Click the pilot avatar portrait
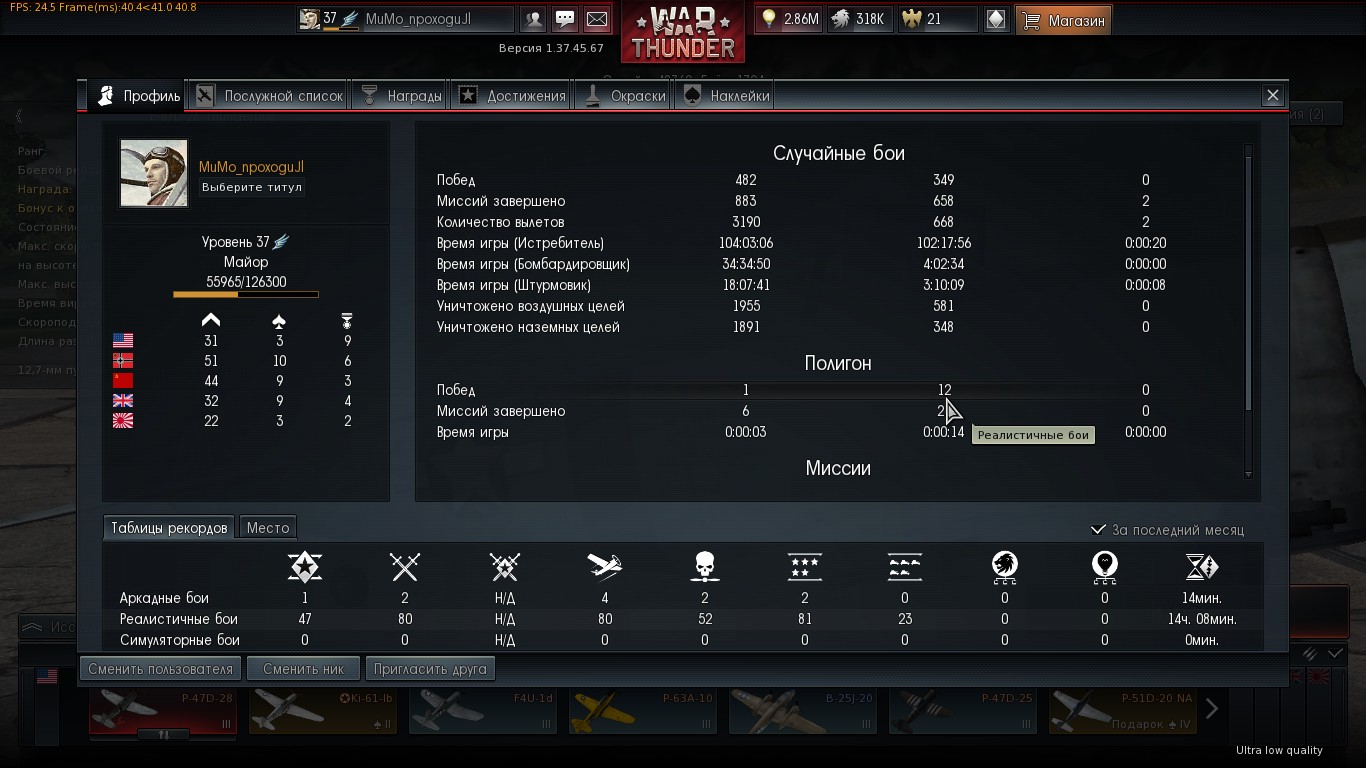 [x=154, y=173]
